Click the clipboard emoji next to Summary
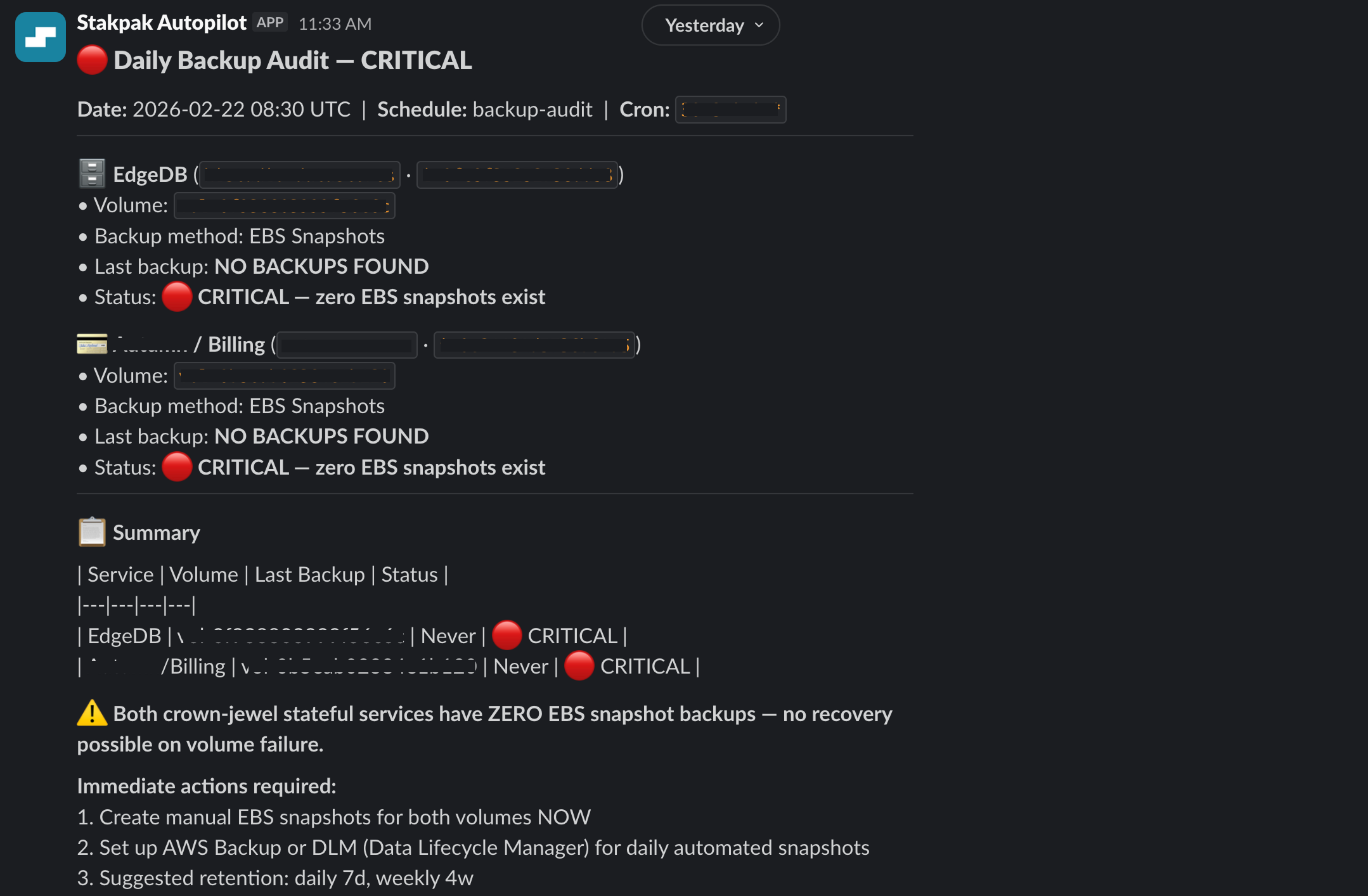This screenshot has width=1368, height=896. point(92,532)
